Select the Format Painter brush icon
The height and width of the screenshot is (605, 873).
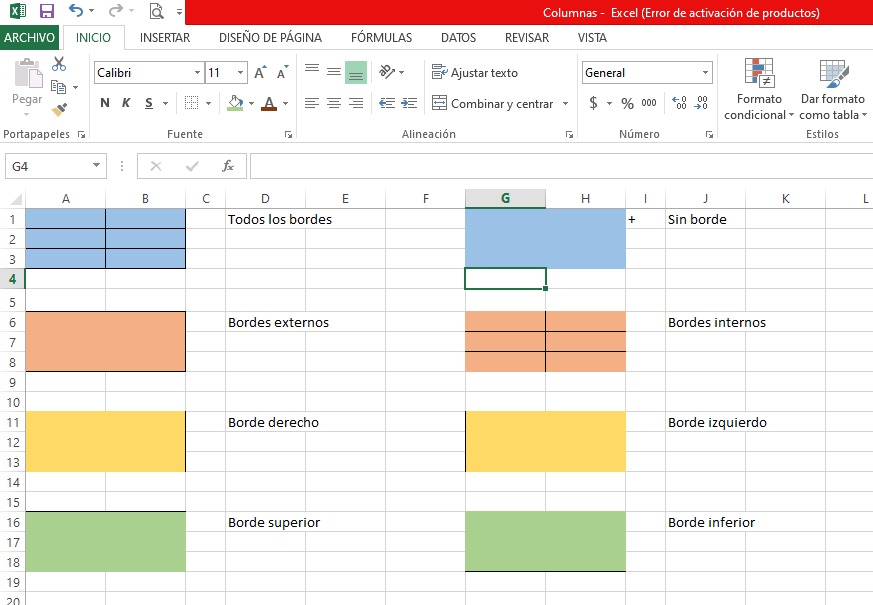click(59, 109)
